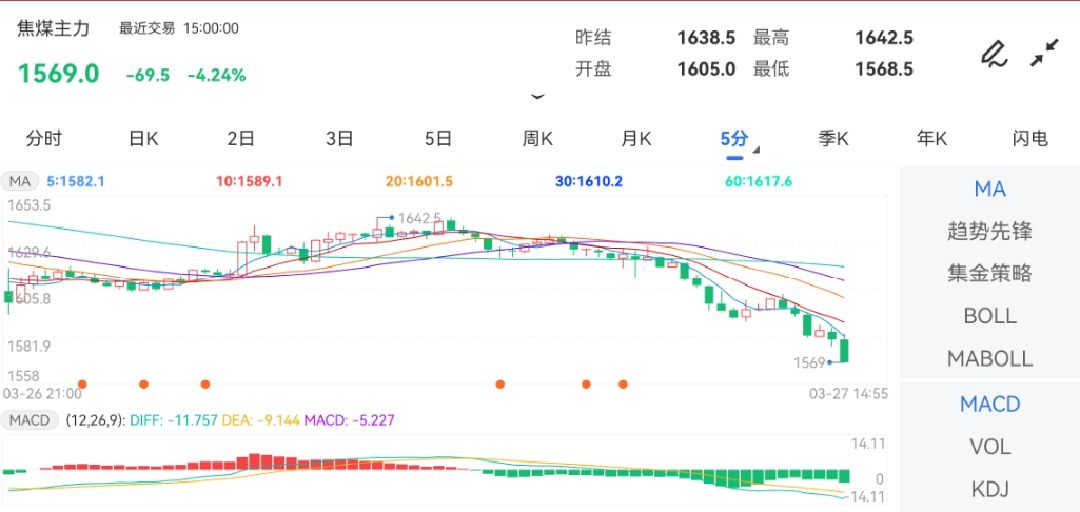Tap the collapse arrows to exit fullscreen

[1045, 53]
